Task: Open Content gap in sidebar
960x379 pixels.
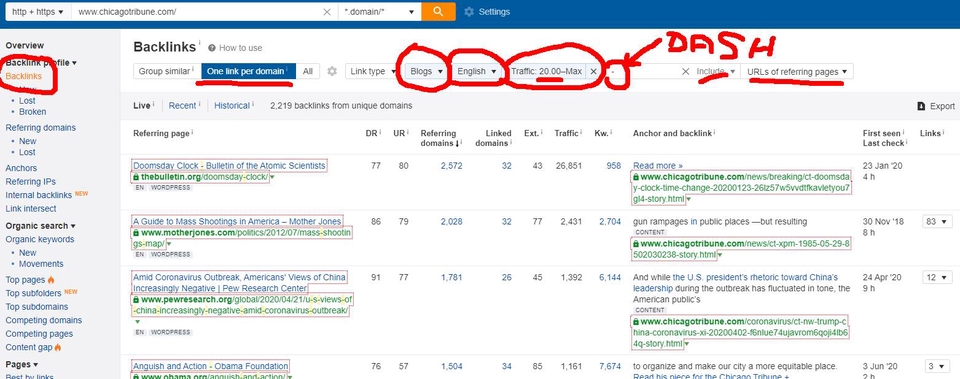Action: tap(29, 347)
